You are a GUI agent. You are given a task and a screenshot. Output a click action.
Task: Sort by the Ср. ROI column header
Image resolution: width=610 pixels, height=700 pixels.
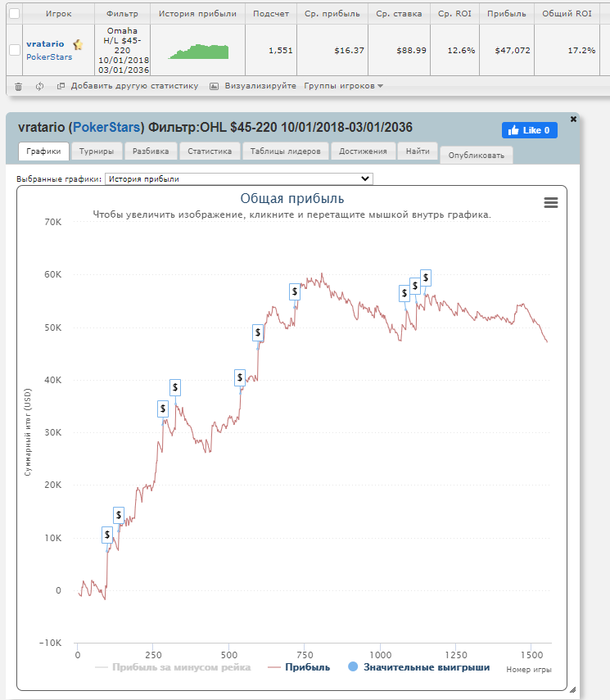455,13
